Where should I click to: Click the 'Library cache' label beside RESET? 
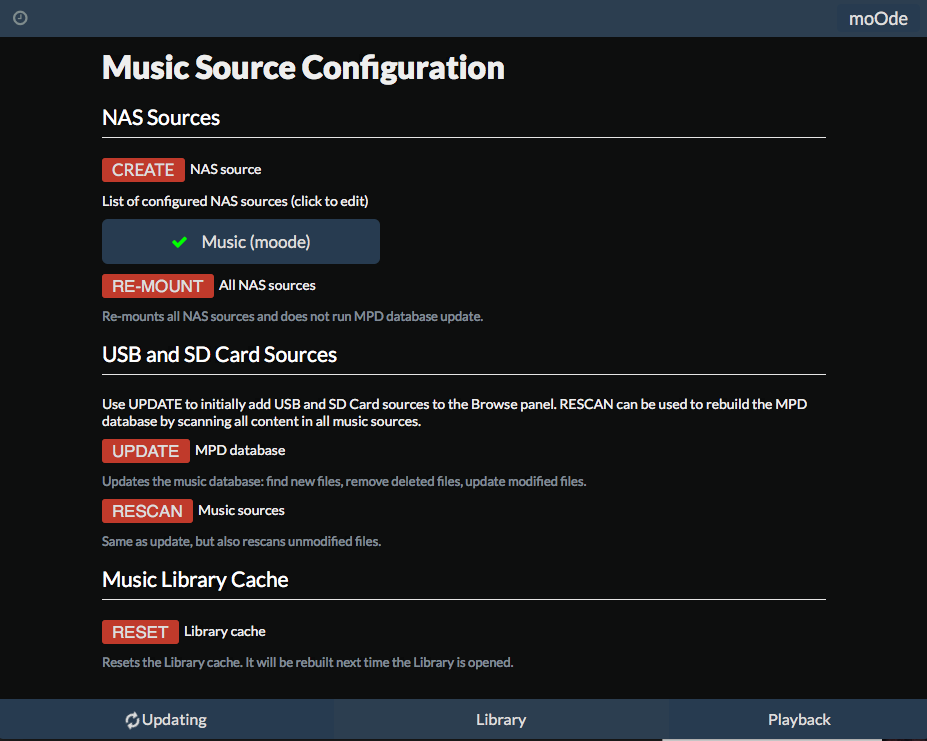click(225, 631)
